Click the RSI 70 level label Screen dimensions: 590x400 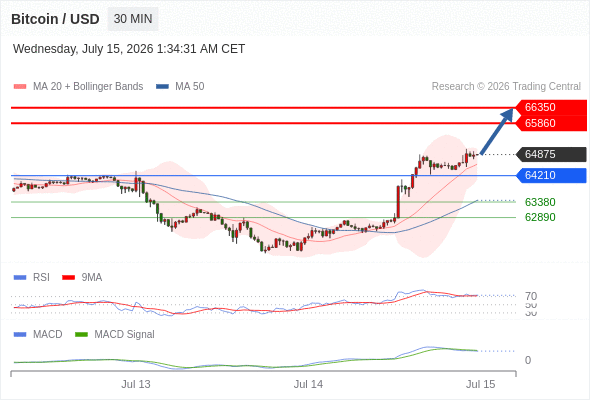coord(531,296)
